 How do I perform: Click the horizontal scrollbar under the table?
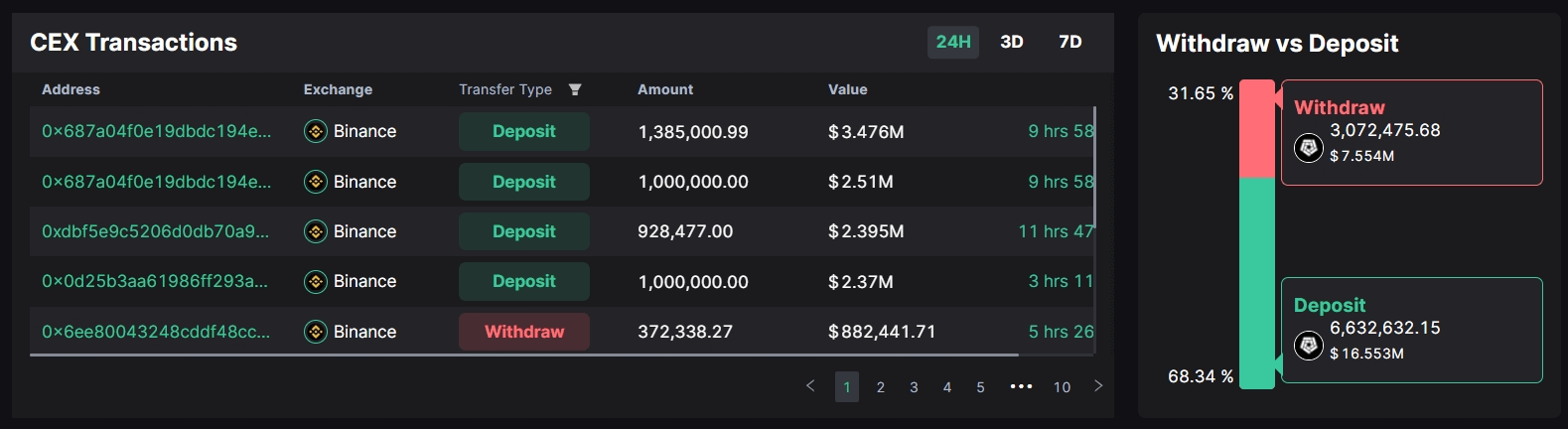click(524, 355)
